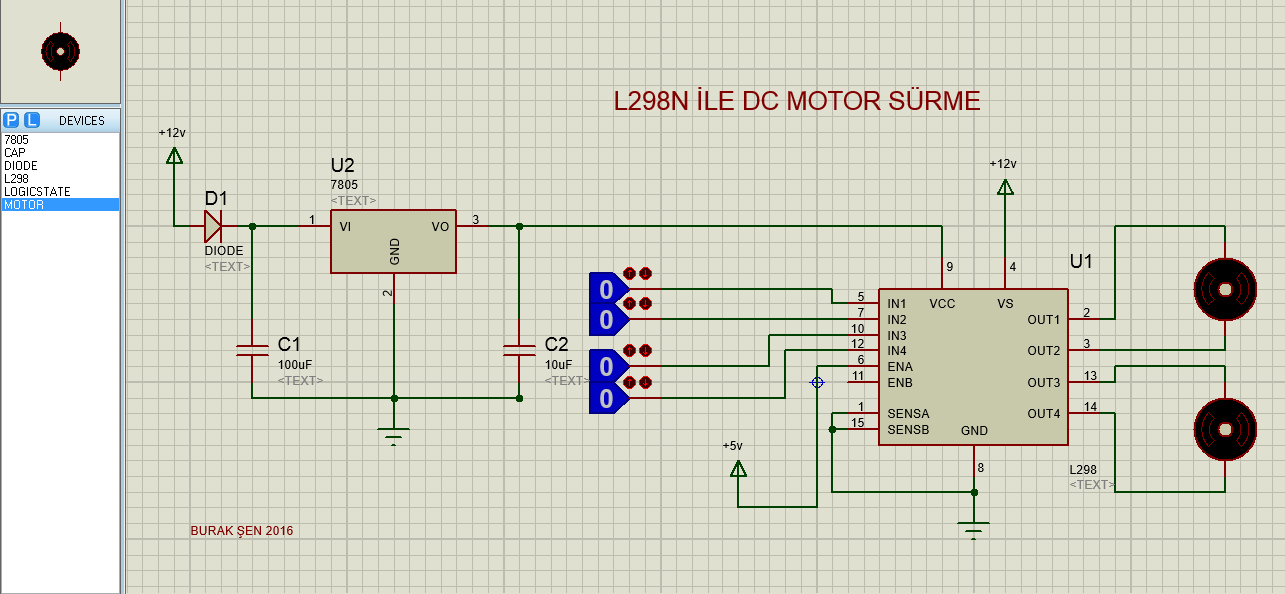Click the down arrow of the IN2 logic state

pos(646,302)
